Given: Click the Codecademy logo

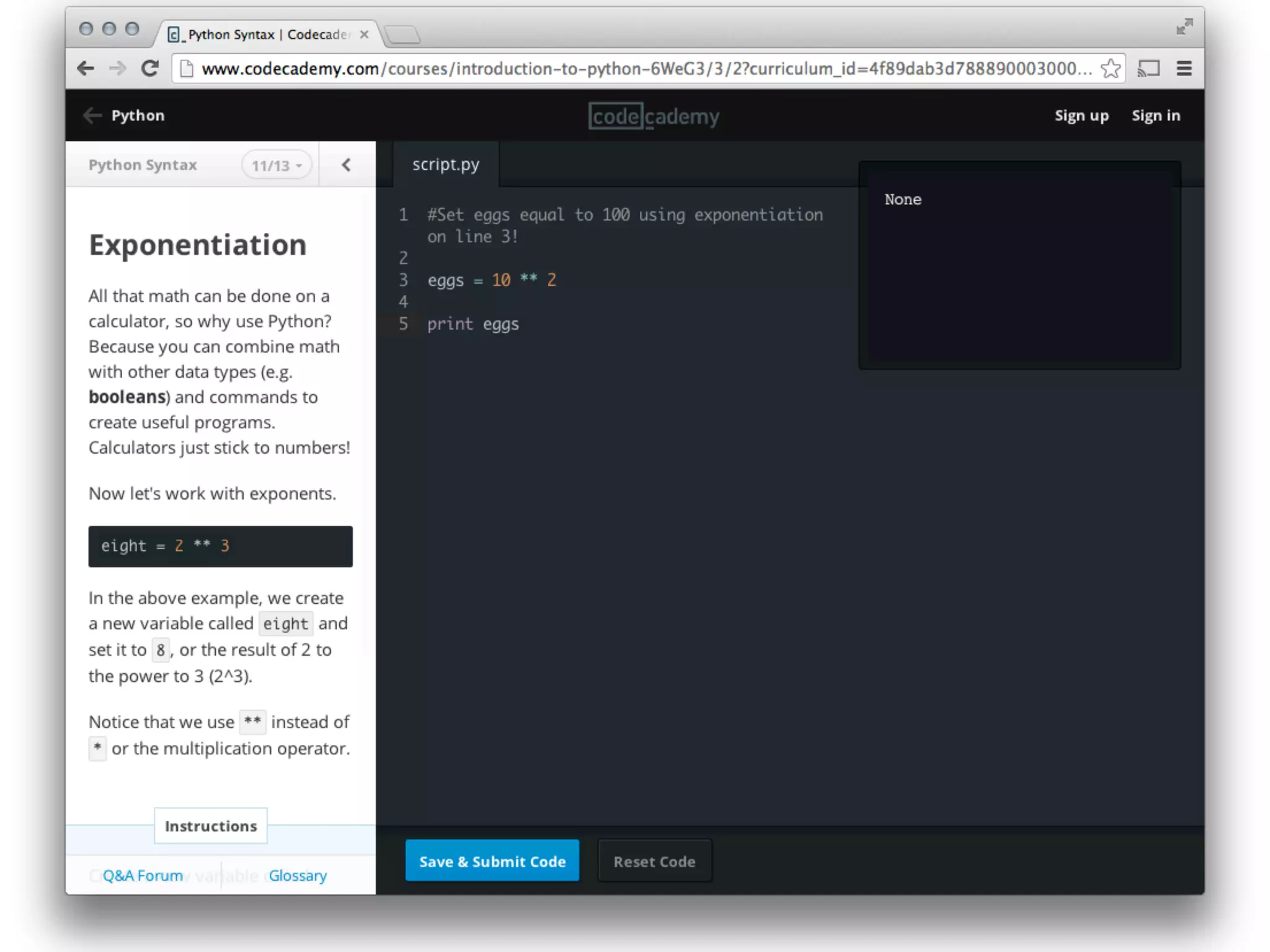Looking at the screenshot, I should (x=653, y=116).
